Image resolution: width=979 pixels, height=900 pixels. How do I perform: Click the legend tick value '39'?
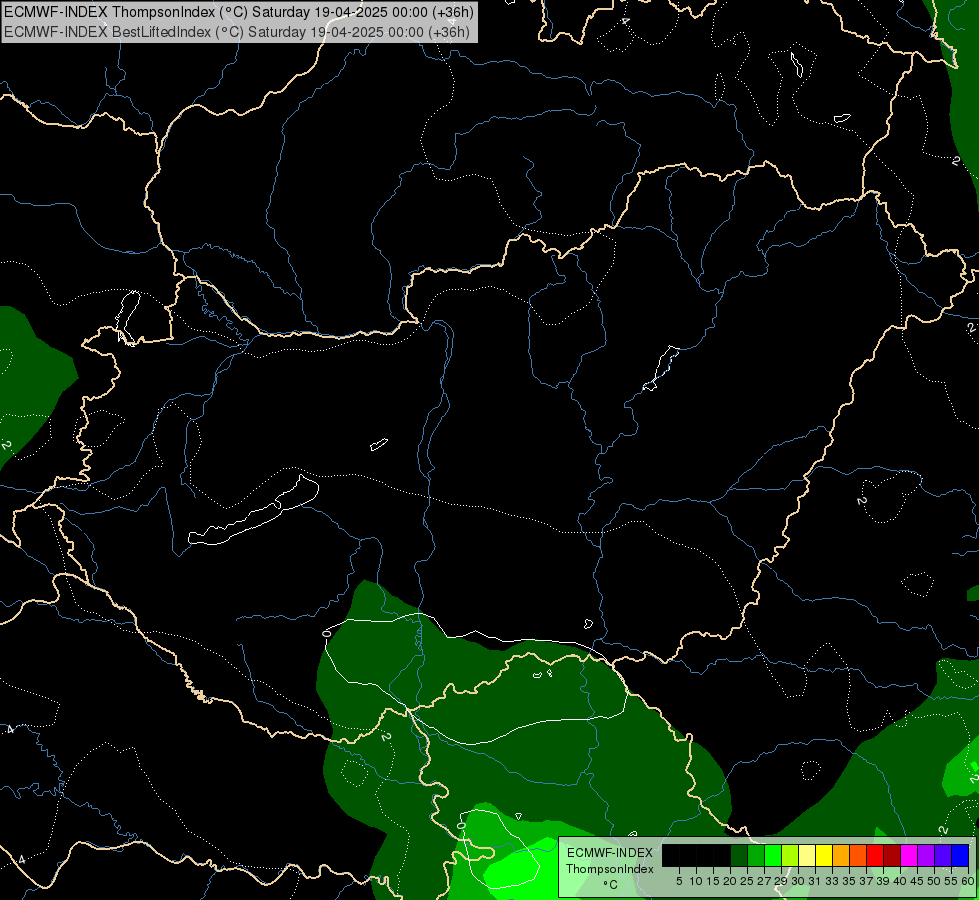[x=883, y=881]
